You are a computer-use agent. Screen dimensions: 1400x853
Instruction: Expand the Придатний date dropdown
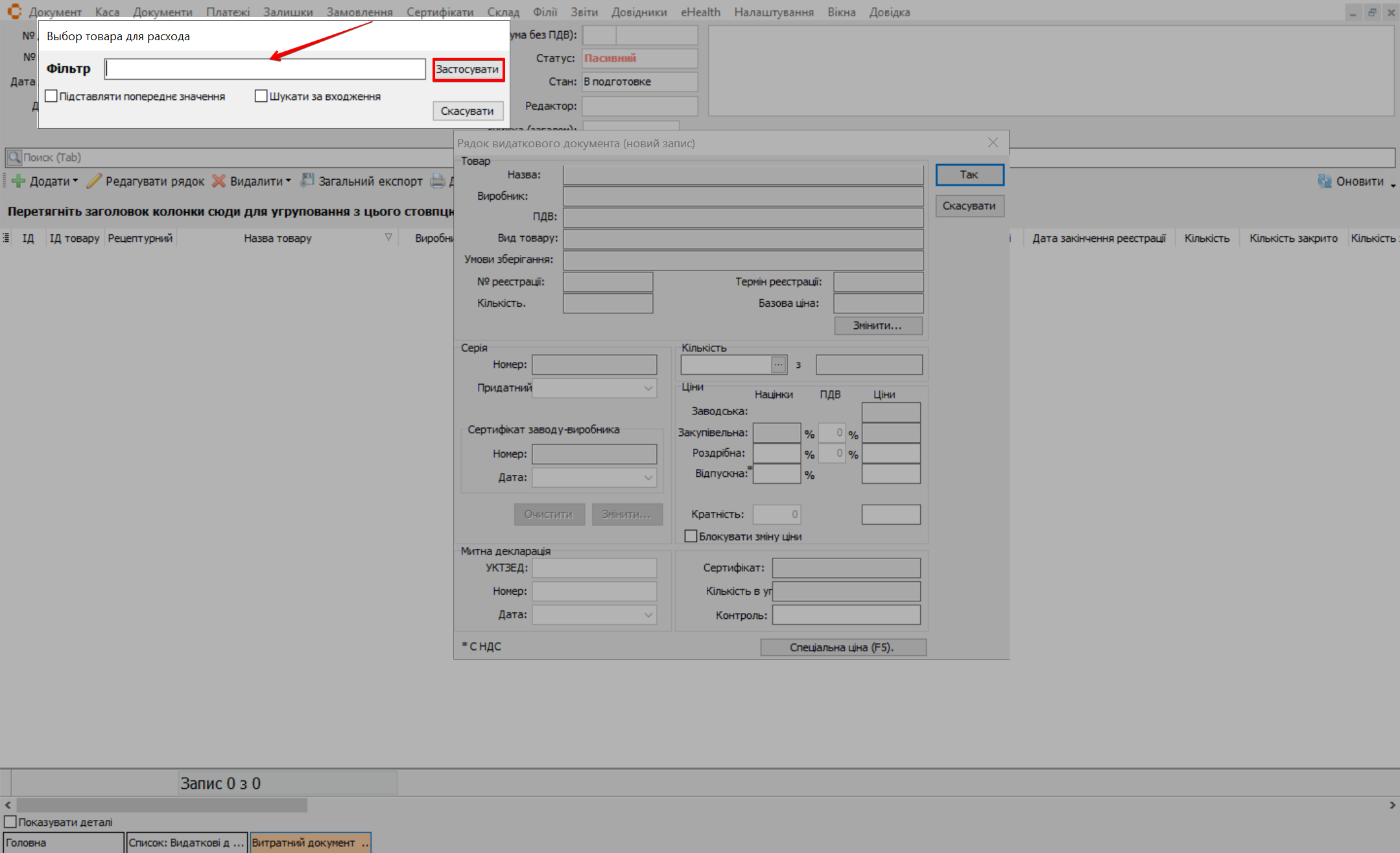point(648,388)
